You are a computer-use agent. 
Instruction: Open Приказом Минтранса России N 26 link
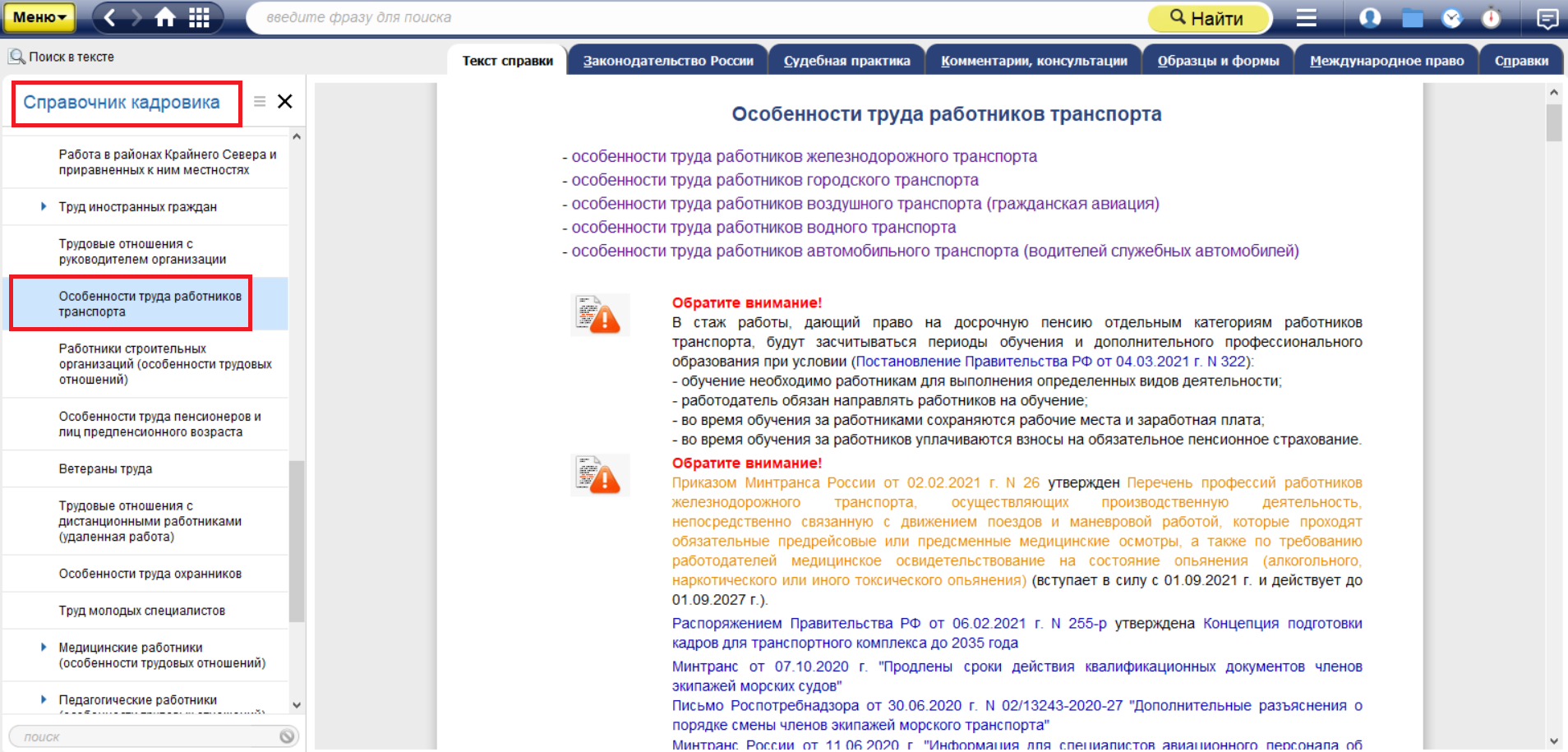pyautogui.click(x=855, y=482)
